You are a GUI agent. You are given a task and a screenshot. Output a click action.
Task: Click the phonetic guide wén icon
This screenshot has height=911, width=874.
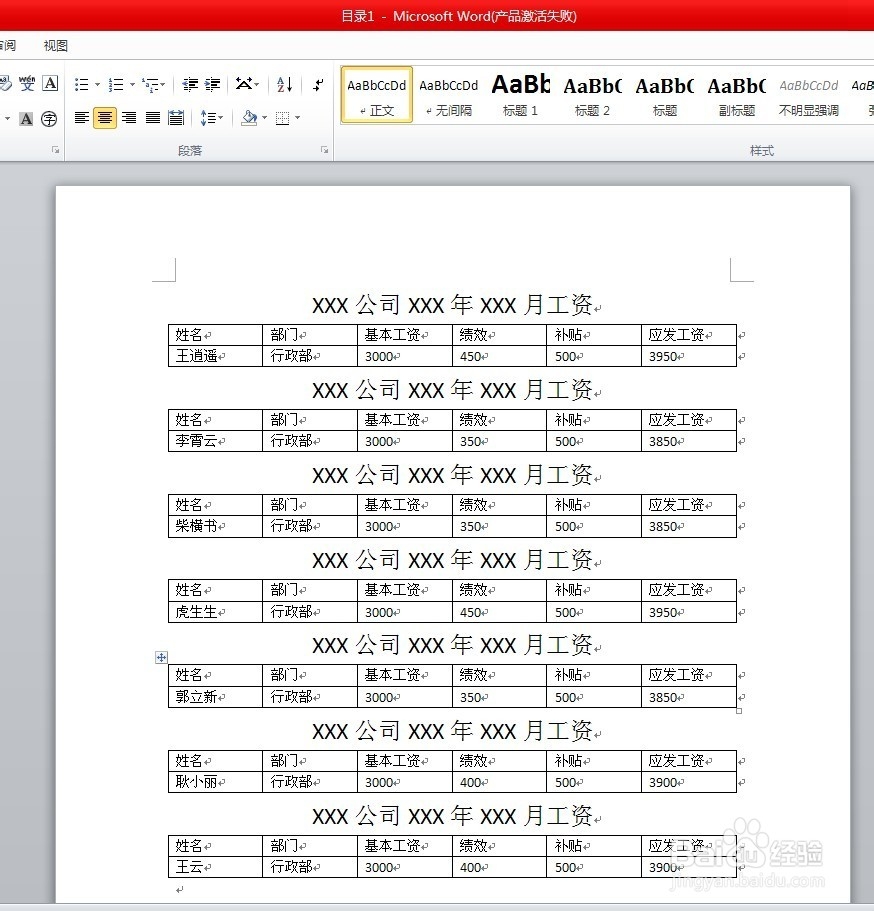click(x=27, y=84)
